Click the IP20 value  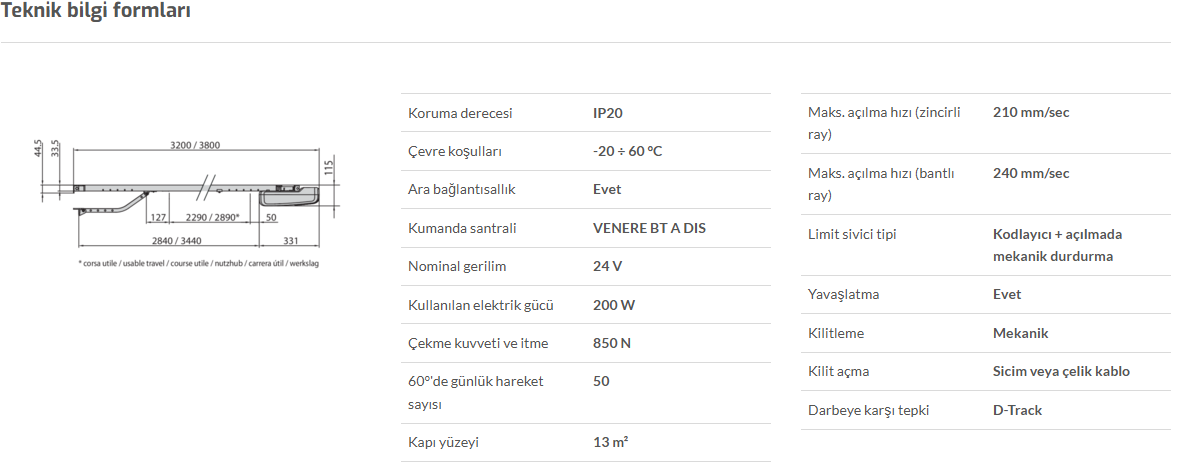608,113
